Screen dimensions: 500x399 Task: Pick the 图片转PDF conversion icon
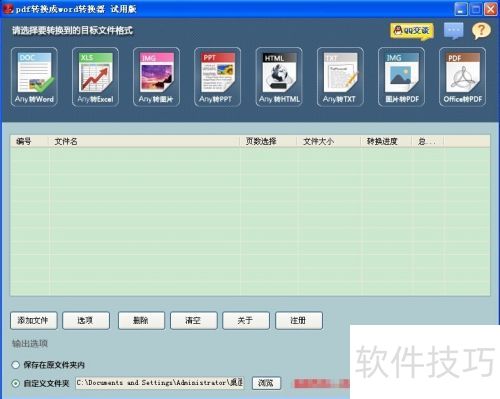coord(401,77)
